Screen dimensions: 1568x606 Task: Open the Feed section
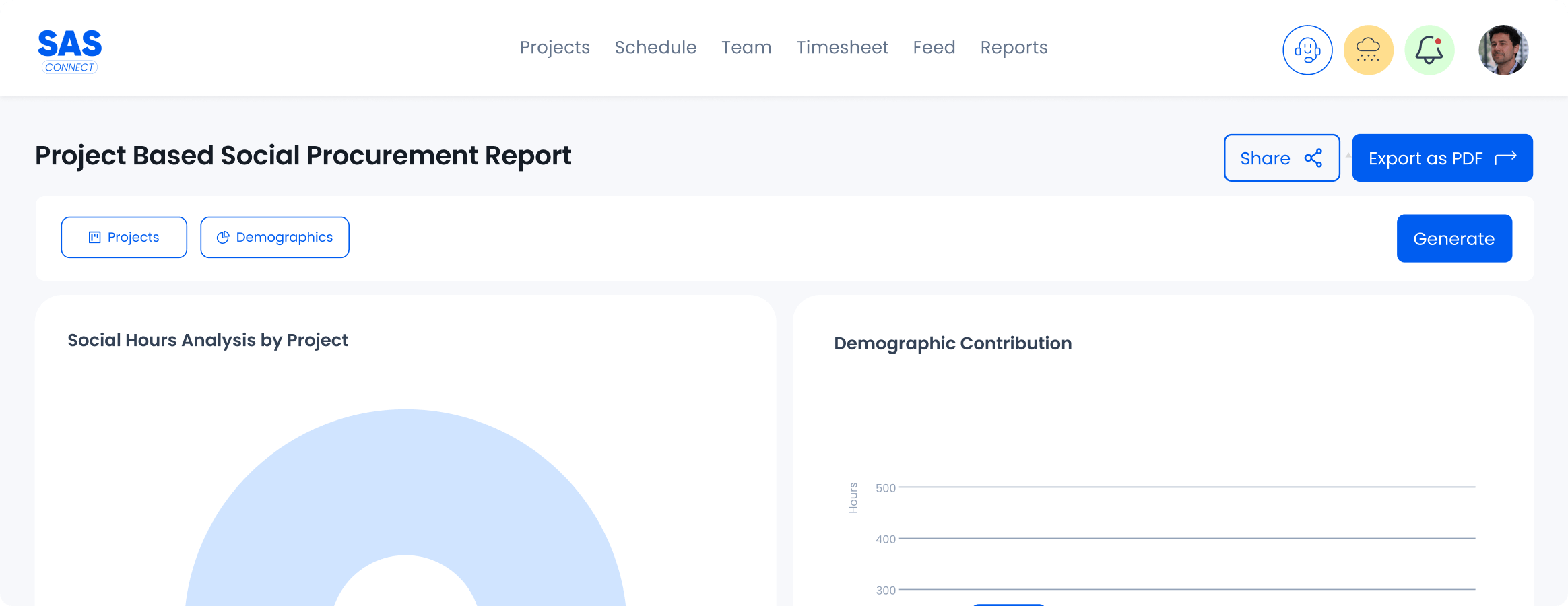[934, 47]
